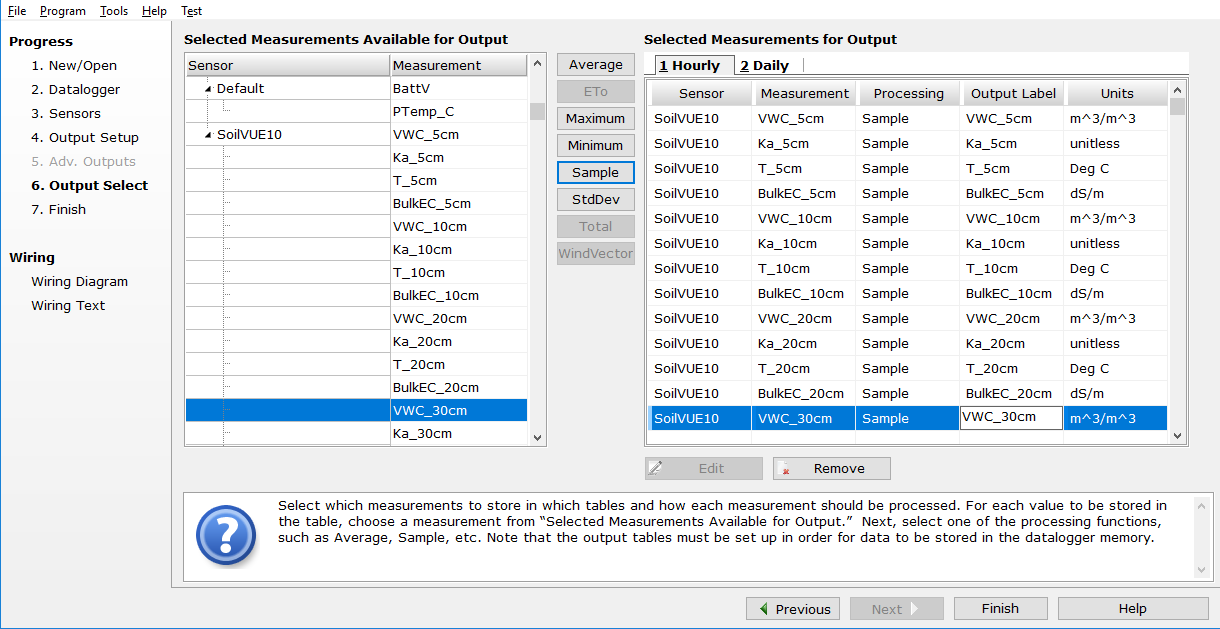Screen dimensions: 1220x629
Task: Click the StdDev processing button
Action: [x=595, y=200]
